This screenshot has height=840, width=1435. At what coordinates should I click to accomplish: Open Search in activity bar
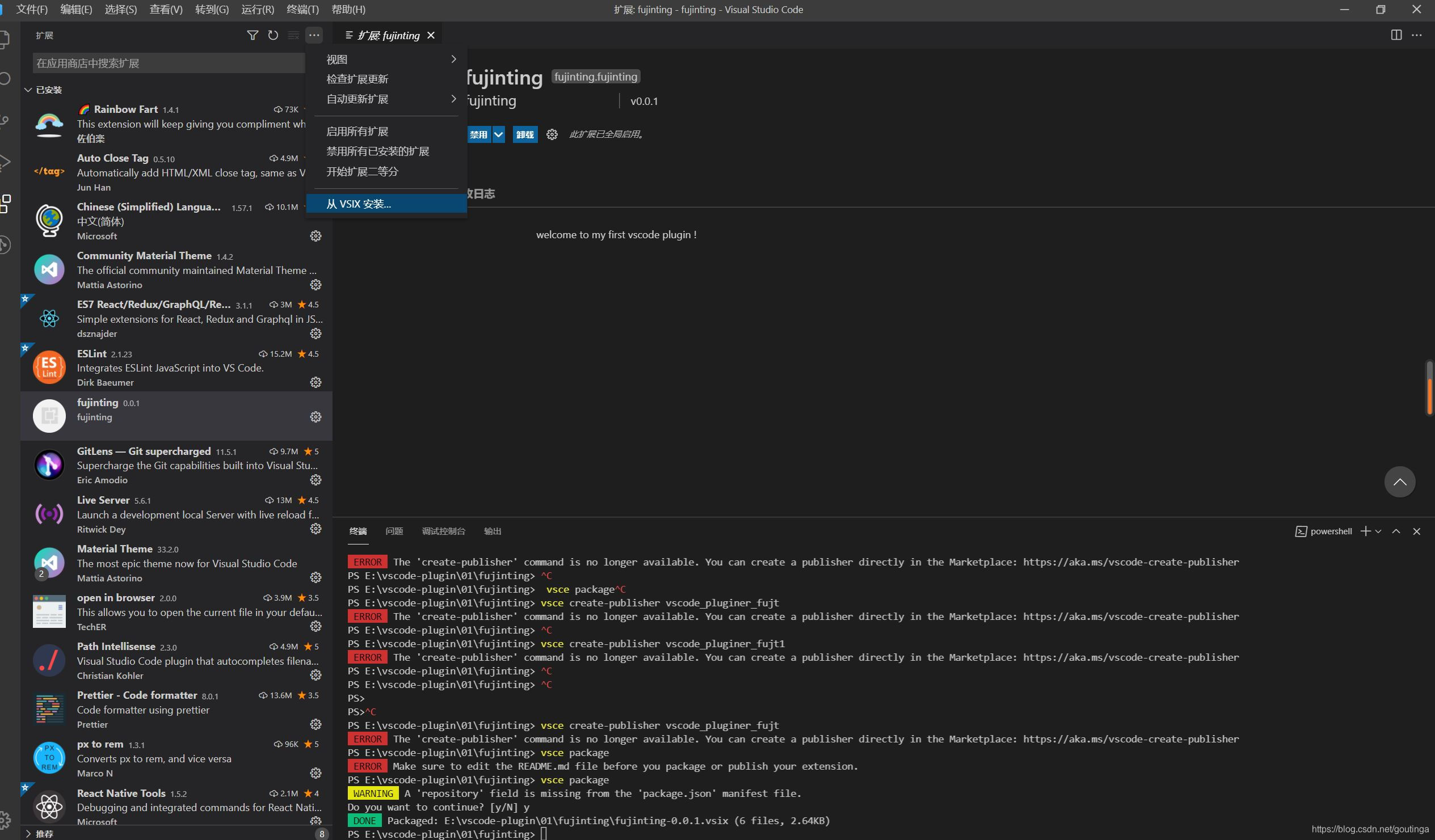tap(5, 79)
